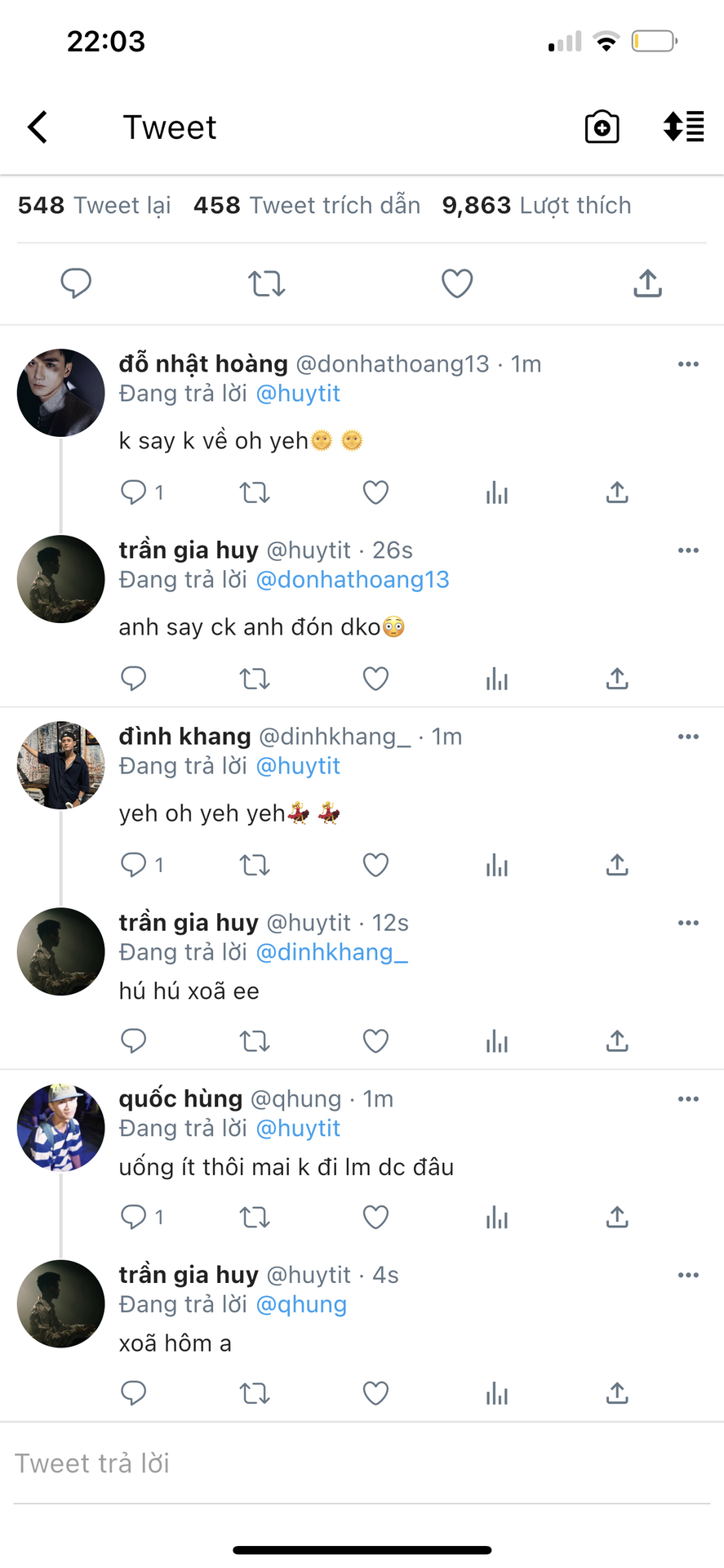
Task: View the 9,863 Lượt thích list
Action: 536,205
